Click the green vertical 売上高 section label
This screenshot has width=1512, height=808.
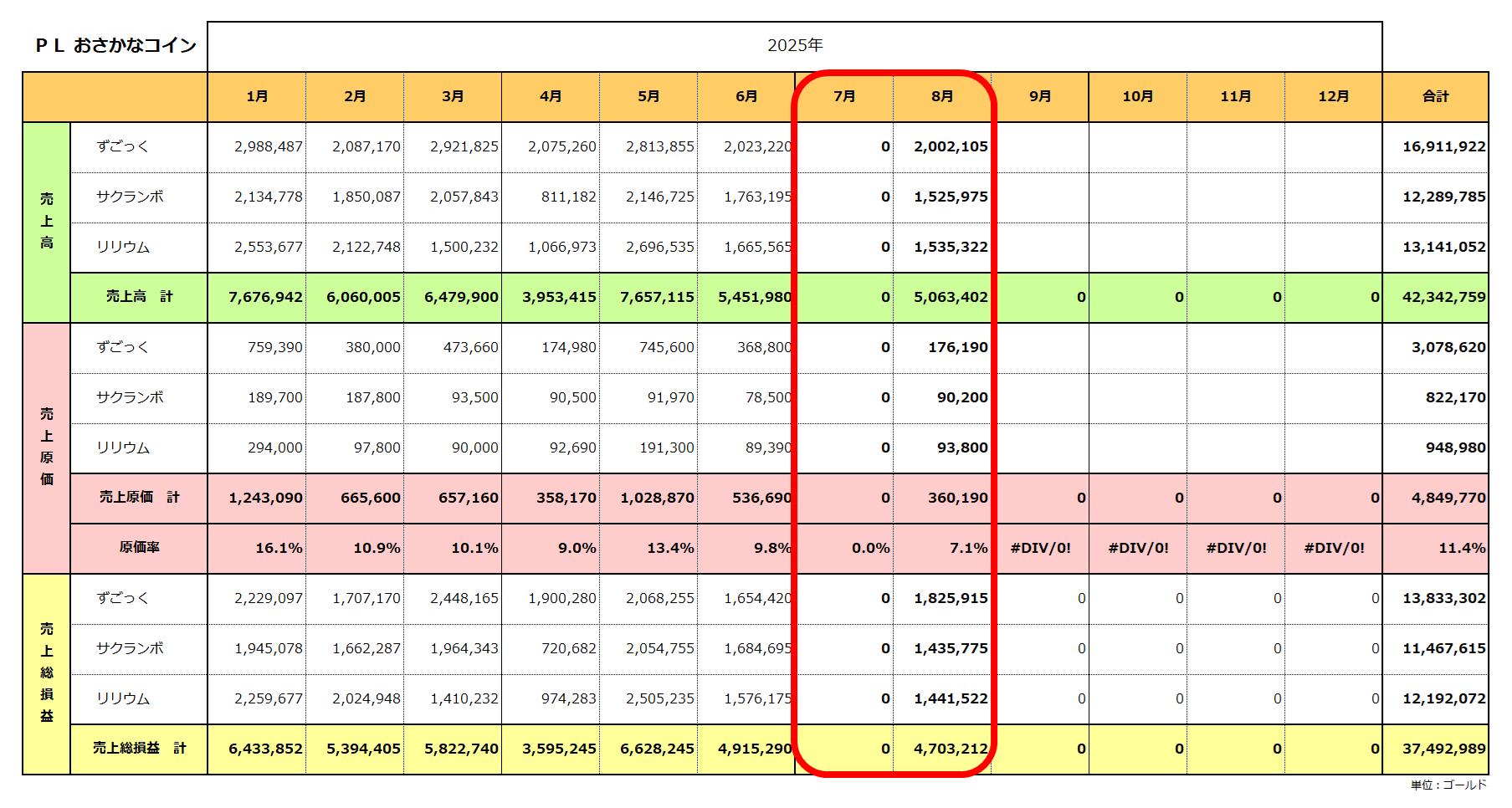pos(47,222)
